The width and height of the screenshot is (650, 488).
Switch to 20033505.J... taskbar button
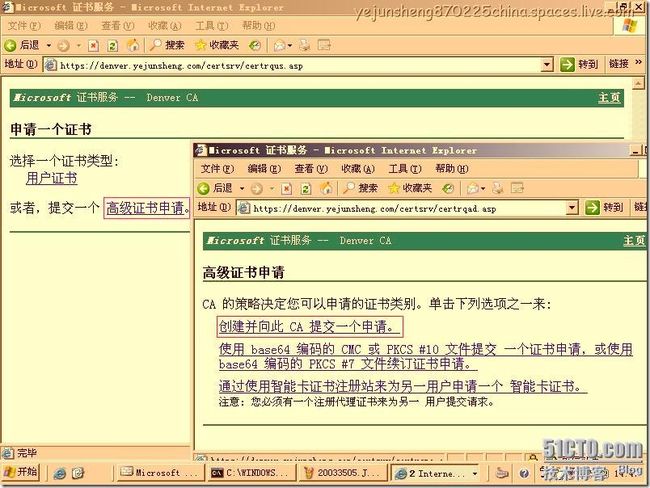[x=342, y=473]
